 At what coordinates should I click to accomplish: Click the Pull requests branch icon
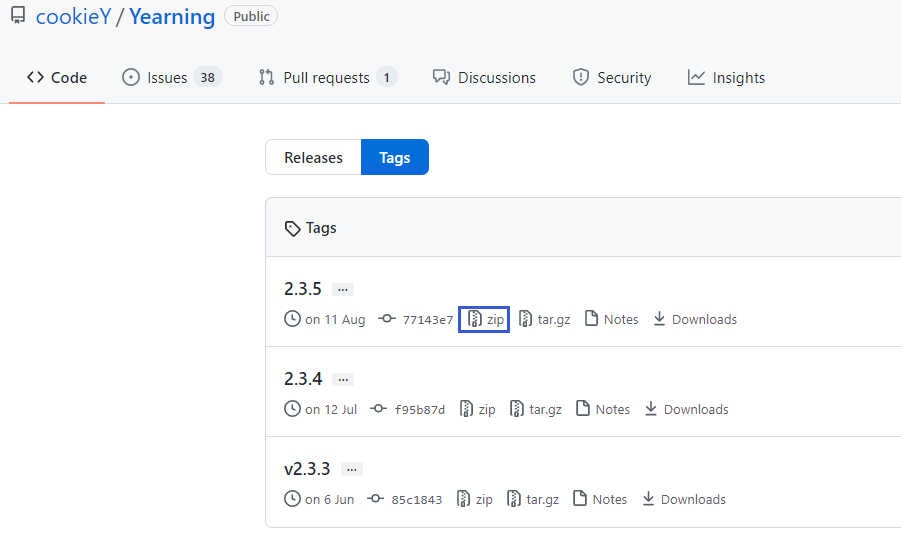pos(266,77)
